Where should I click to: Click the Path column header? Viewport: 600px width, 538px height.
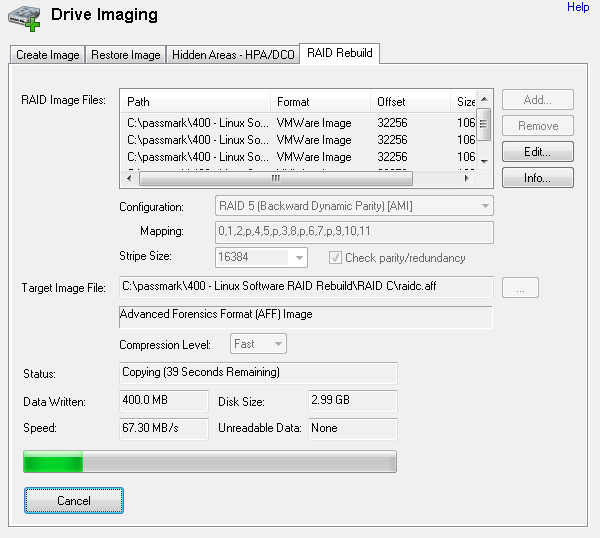click(x=196, y=102)
